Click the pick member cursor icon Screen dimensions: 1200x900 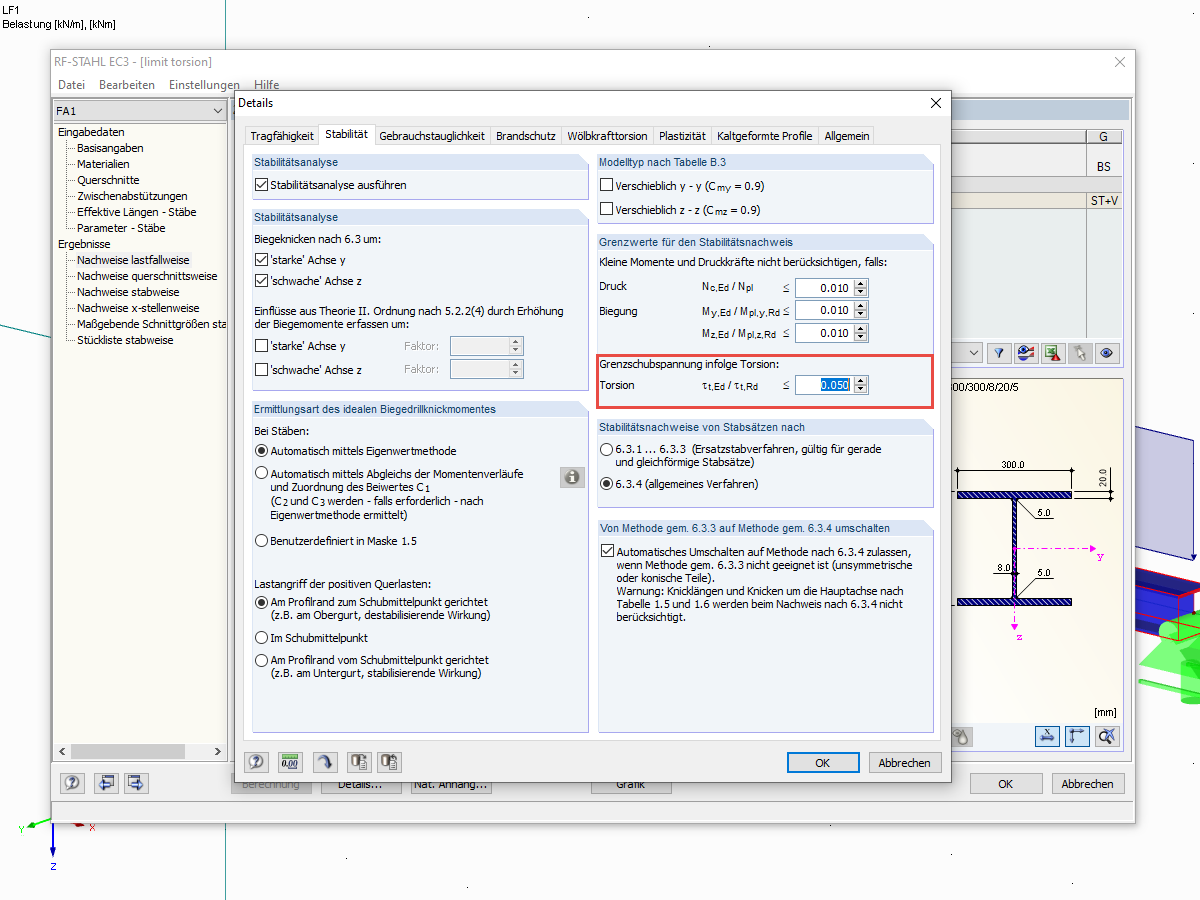(1079, 353)
